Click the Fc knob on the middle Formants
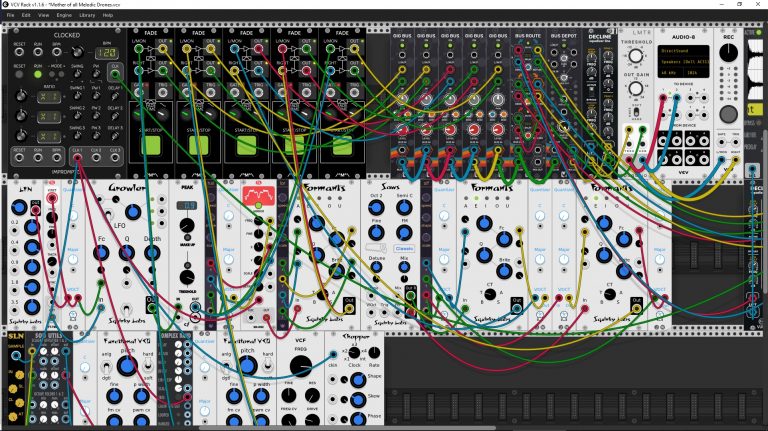 504,239
